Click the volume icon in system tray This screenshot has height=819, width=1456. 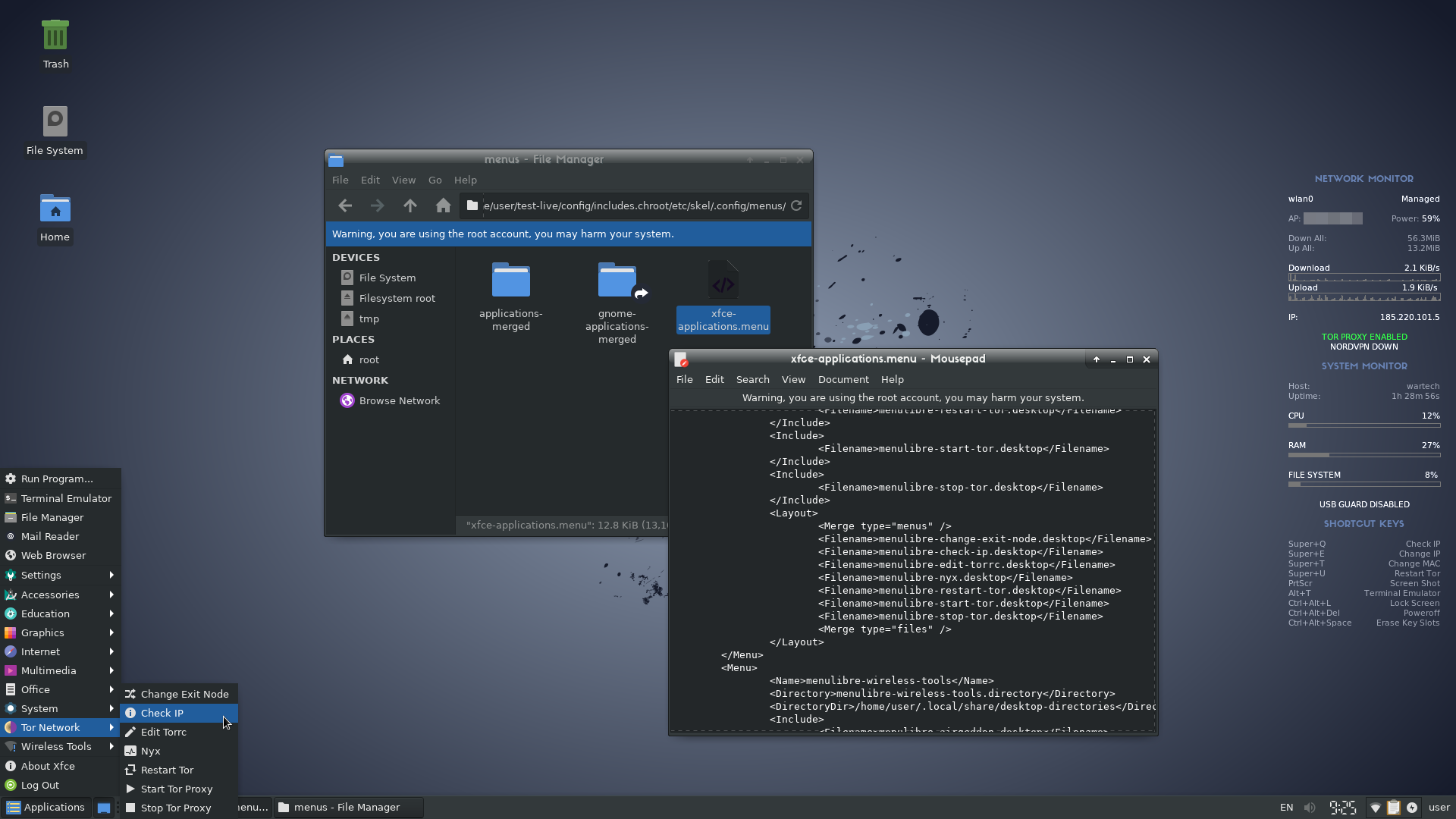click(x=1310, y=808)
